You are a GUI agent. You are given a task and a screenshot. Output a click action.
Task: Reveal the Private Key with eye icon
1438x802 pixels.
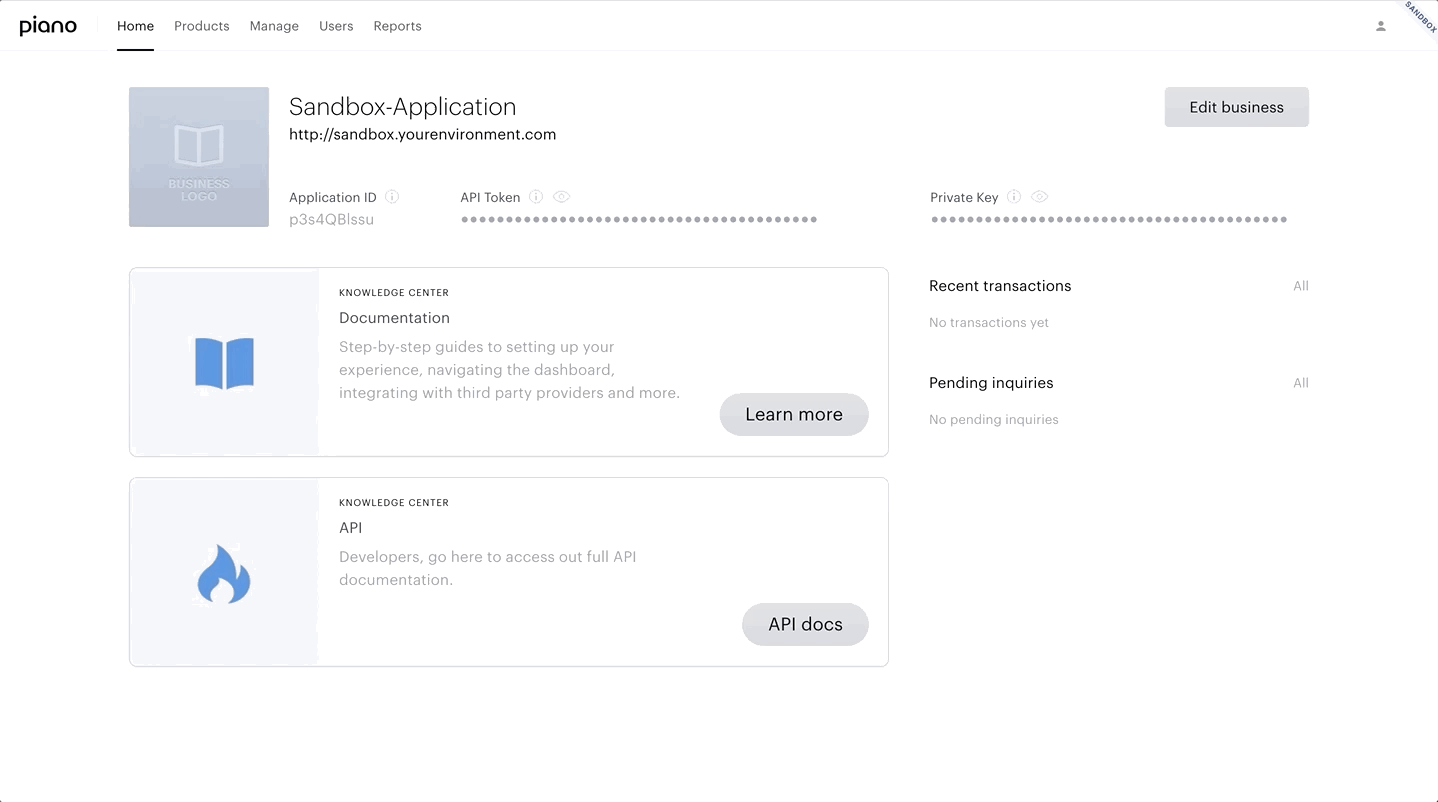[1040, 197]
